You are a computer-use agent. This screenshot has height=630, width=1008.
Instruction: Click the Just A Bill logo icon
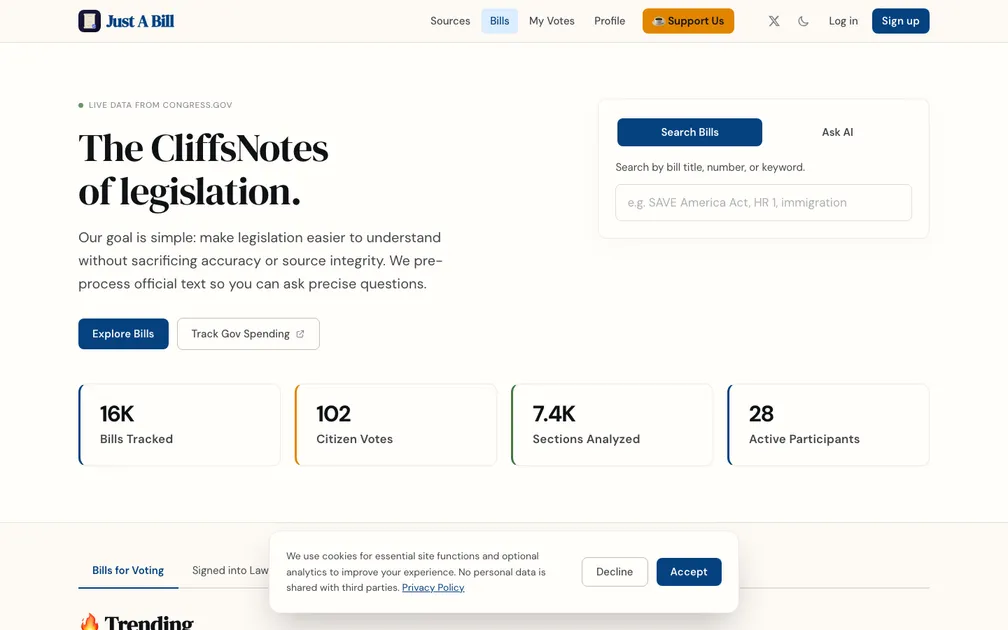(90, 21)
